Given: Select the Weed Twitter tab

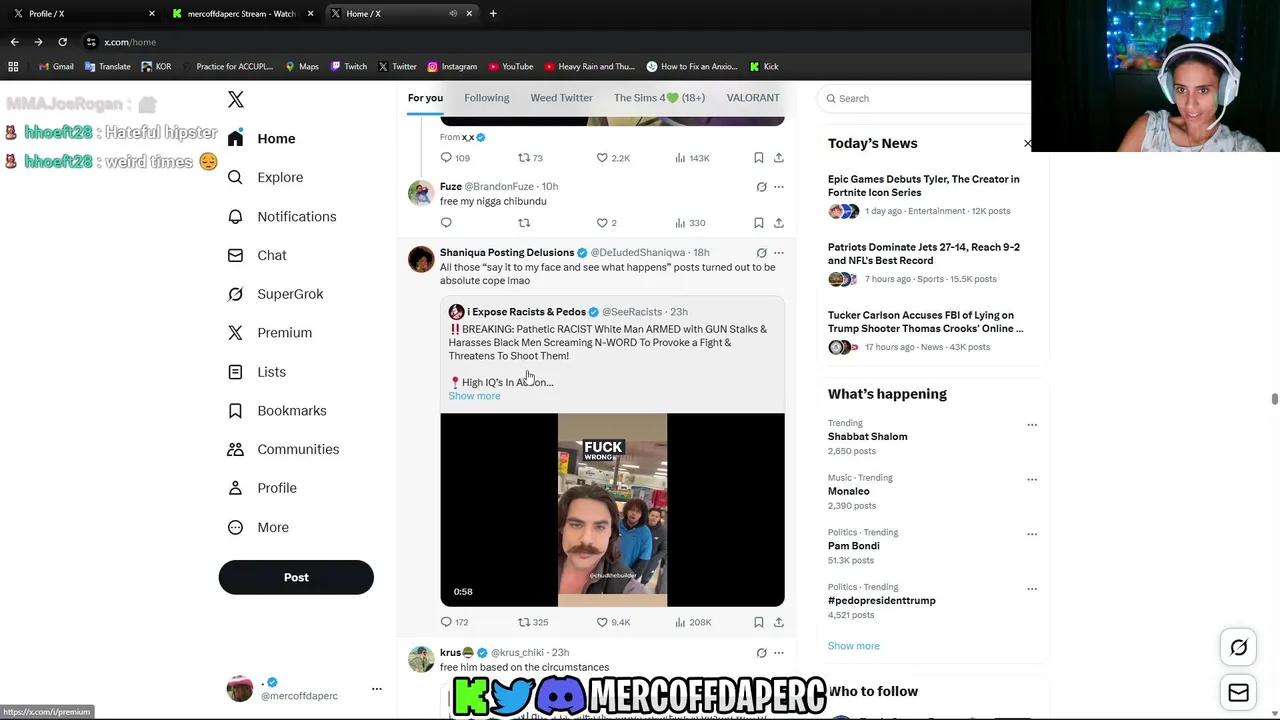Looking at the screenshot, I should tap(561, 98).
